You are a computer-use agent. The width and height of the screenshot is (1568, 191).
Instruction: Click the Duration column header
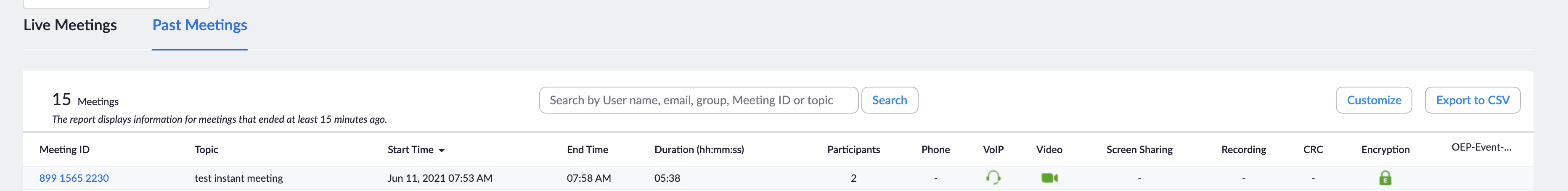pos(699,150)
